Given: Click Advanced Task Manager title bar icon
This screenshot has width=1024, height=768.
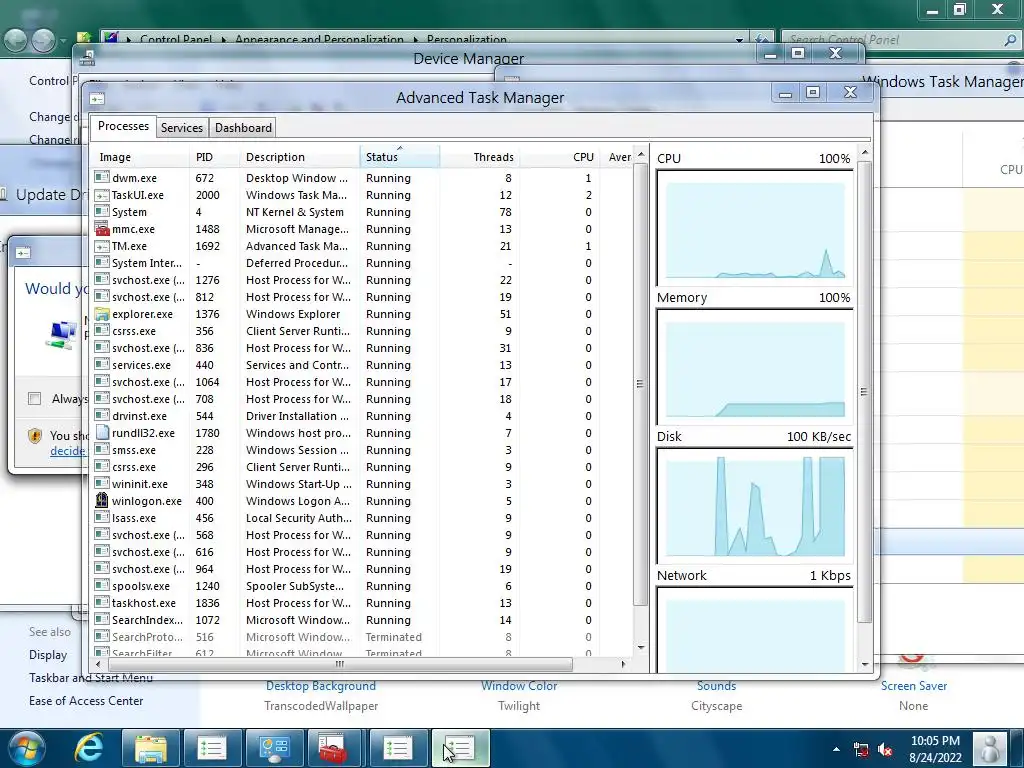Looking at the screenshot, I should 97,99.
